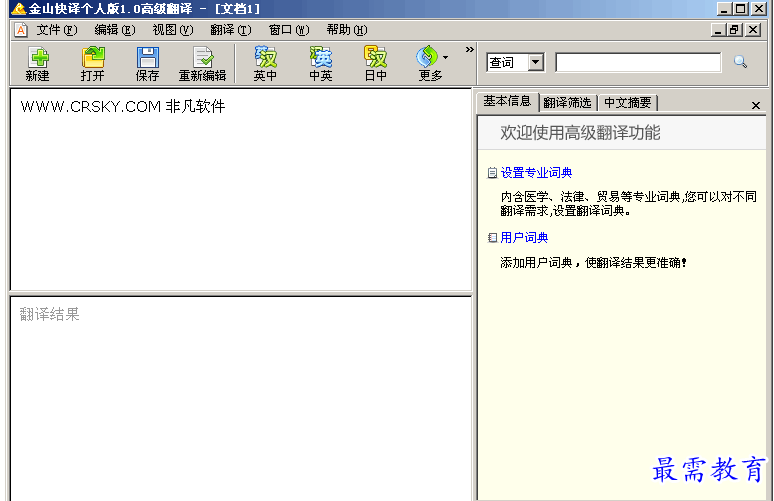The width and height of the screenshot is (774, 501).
Task: Translate English to Chinese with 英中
Action: pos(265,63)
